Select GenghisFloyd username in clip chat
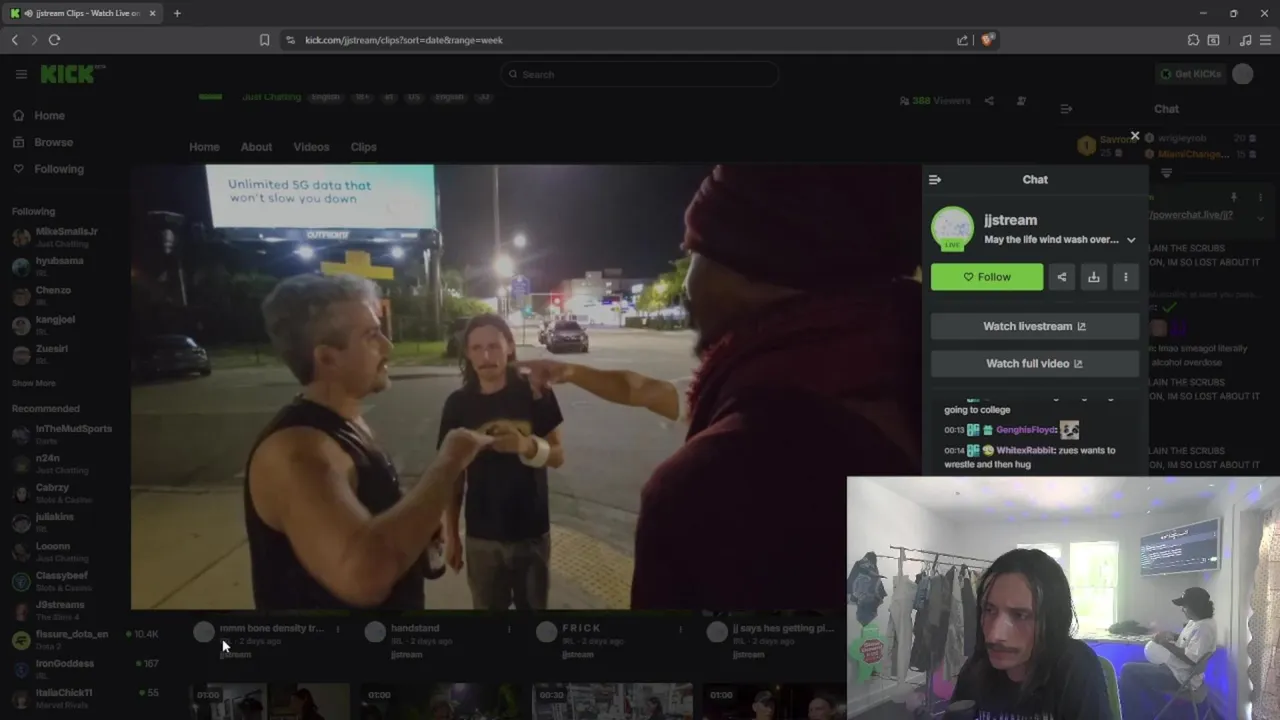Viewport: 1280px width, 720px height. [1026, 430]
